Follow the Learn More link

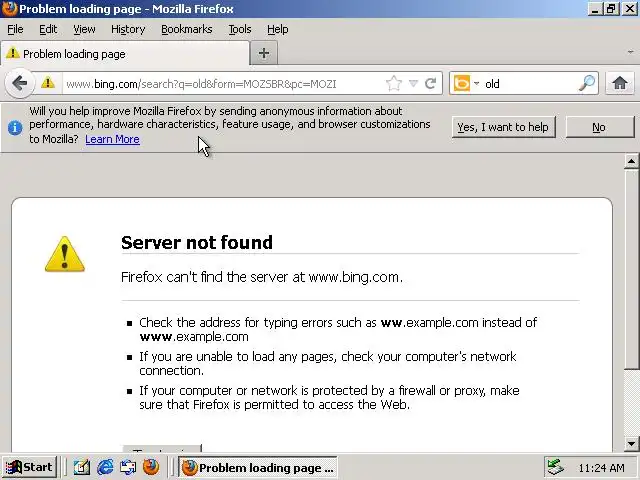112,139
